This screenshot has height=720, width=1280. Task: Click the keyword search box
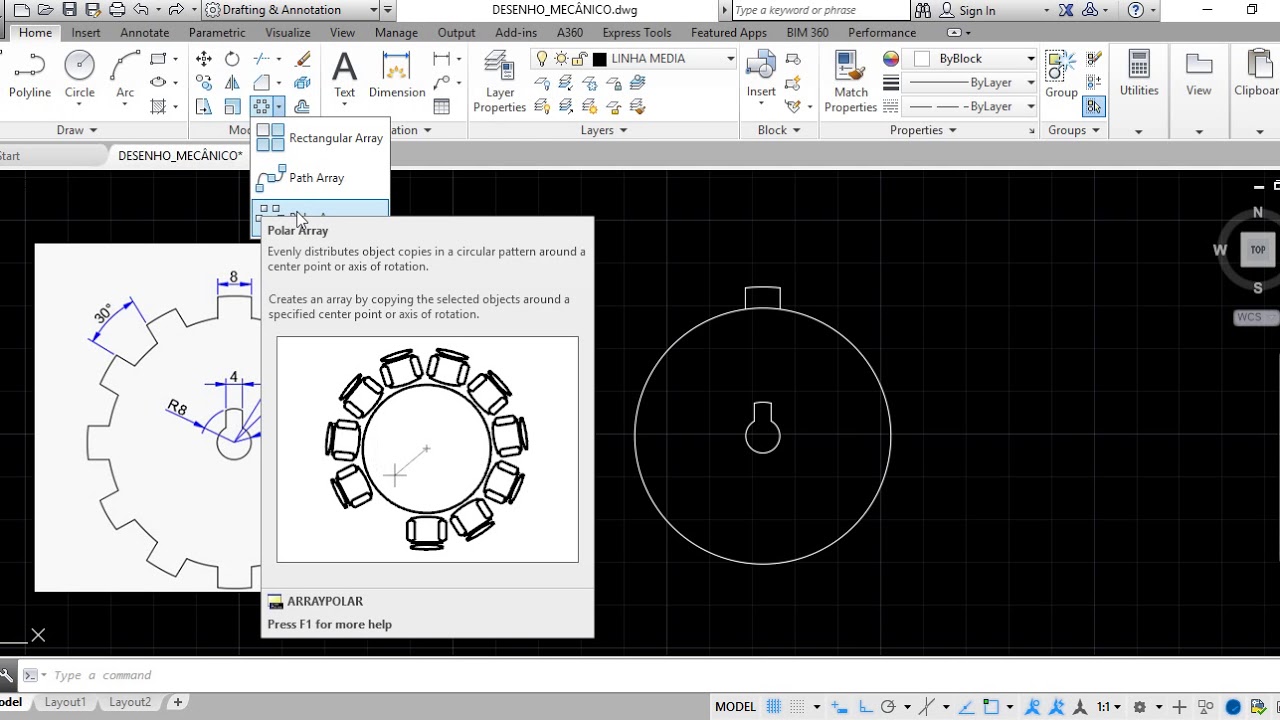pos(820,10)
